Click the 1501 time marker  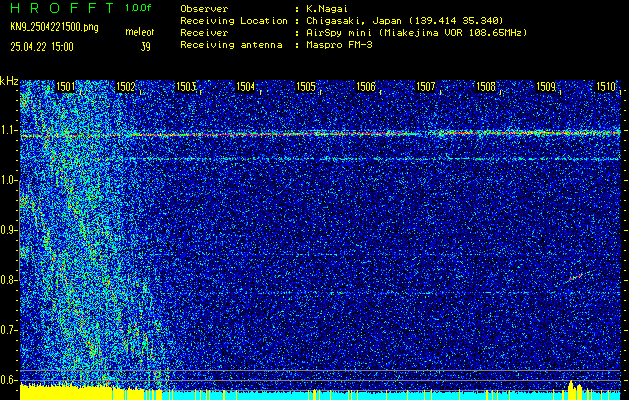tap(65, 87)
